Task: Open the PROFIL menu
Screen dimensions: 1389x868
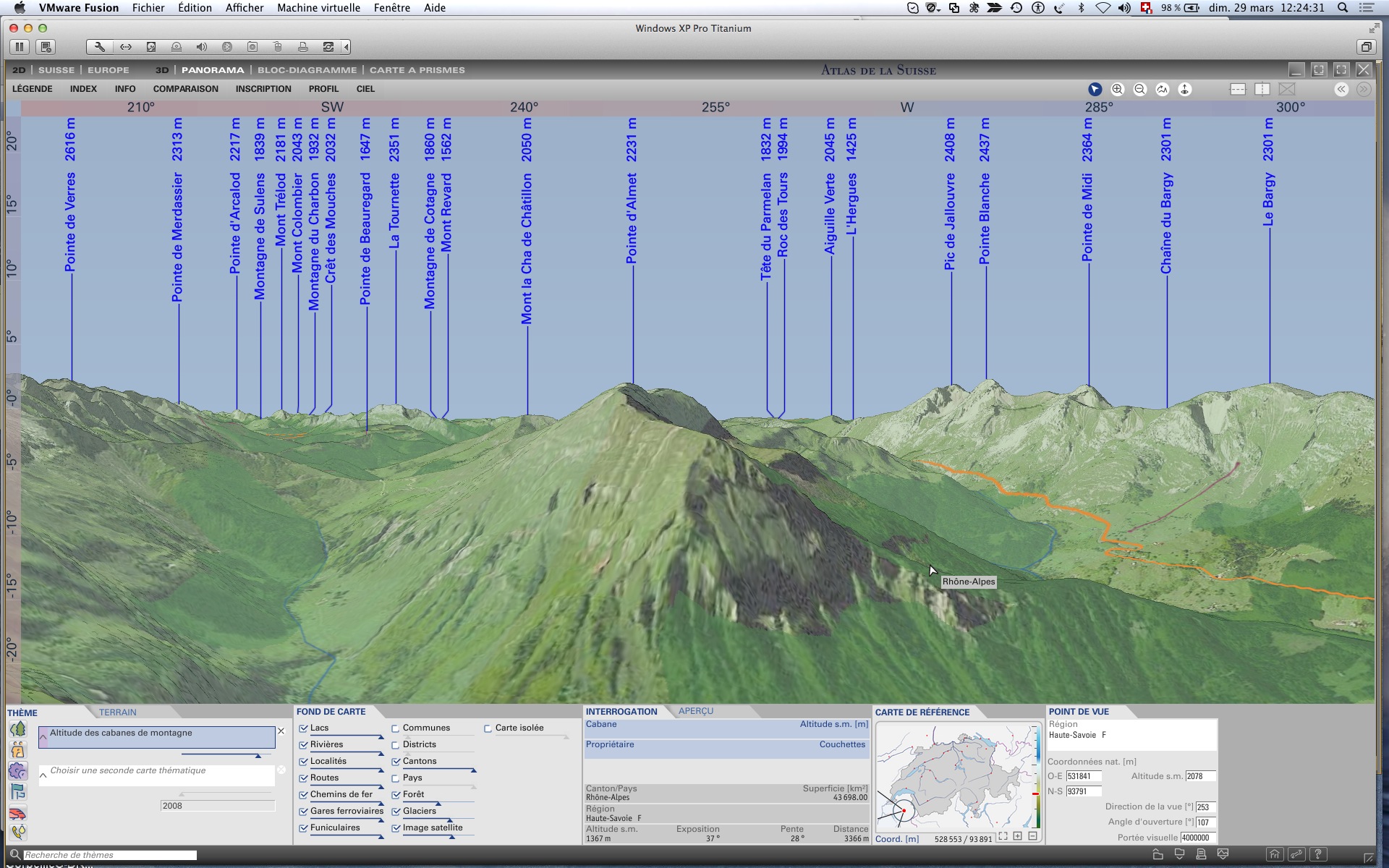Action: pos(323,89)
